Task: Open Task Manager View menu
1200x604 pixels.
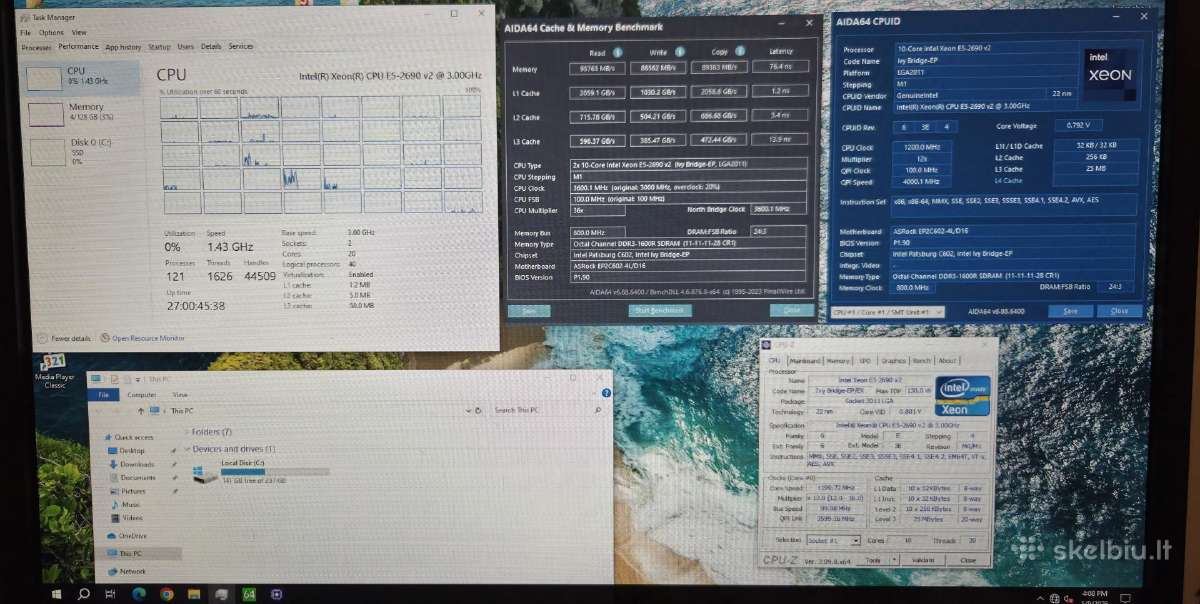Action: (x=78, y=33)
